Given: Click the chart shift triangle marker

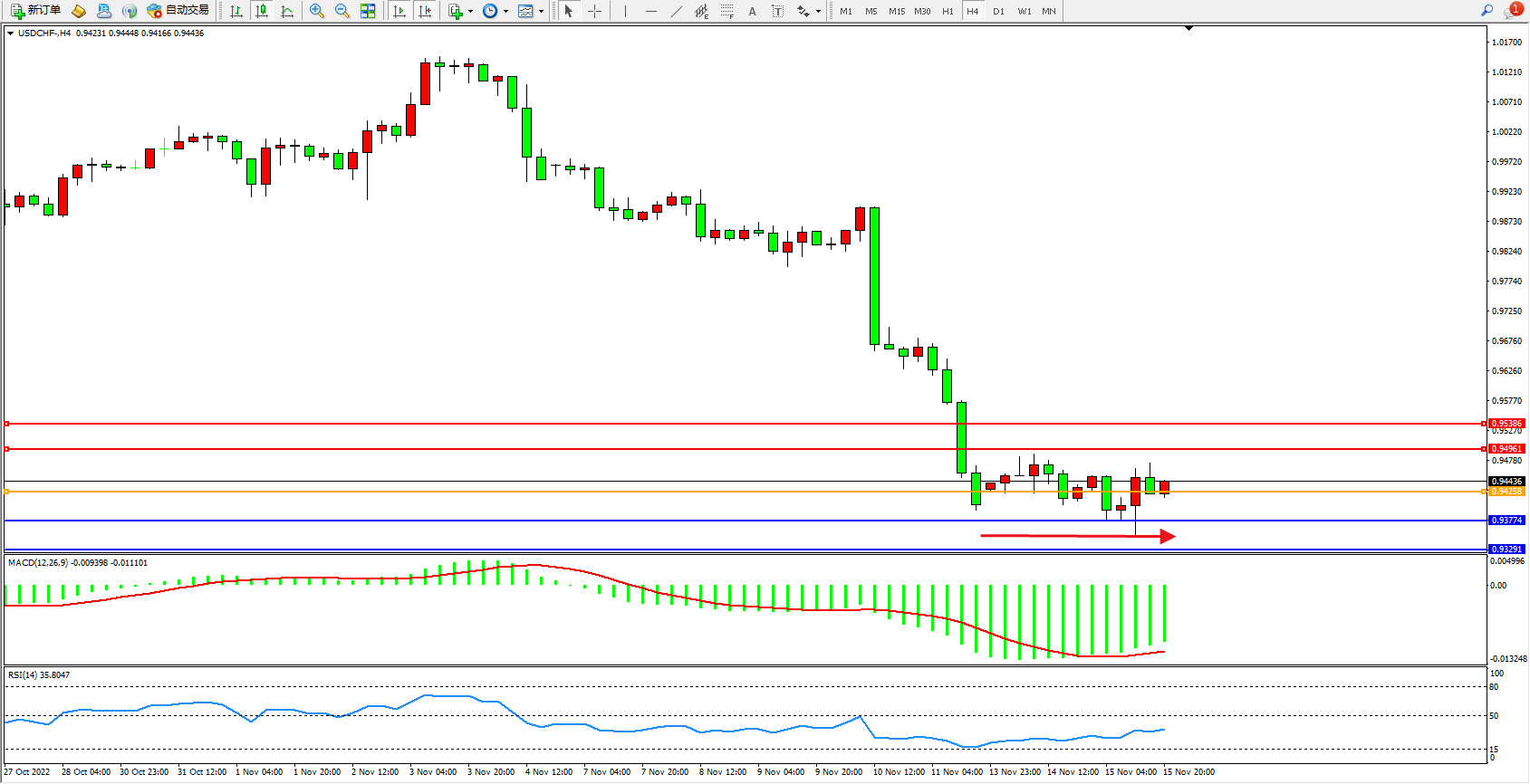Looking at the screenshot, I should 1188,29.
